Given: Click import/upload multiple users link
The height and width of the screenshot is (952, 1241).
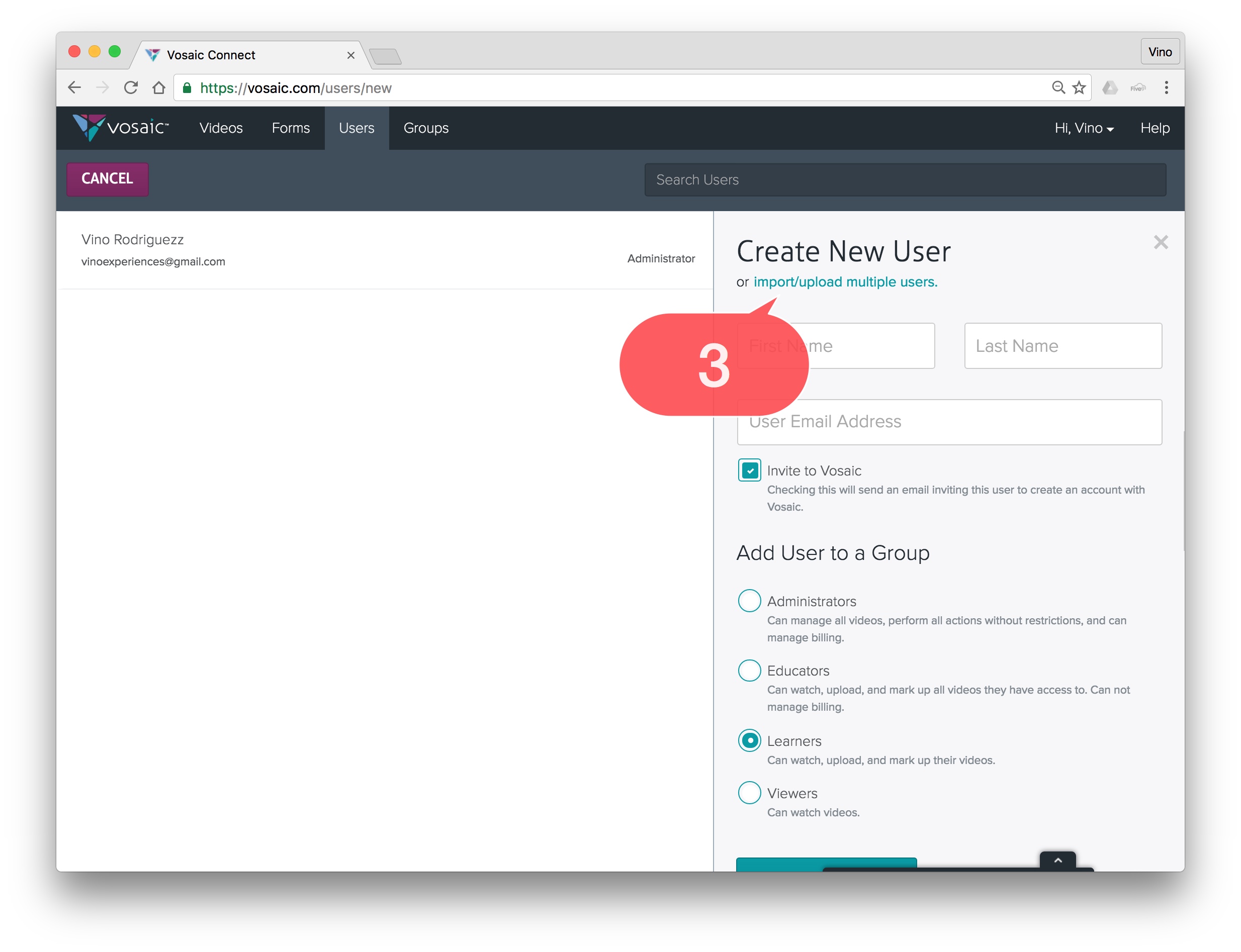Looking at the screenshot, I should click(x=845, y=281).
